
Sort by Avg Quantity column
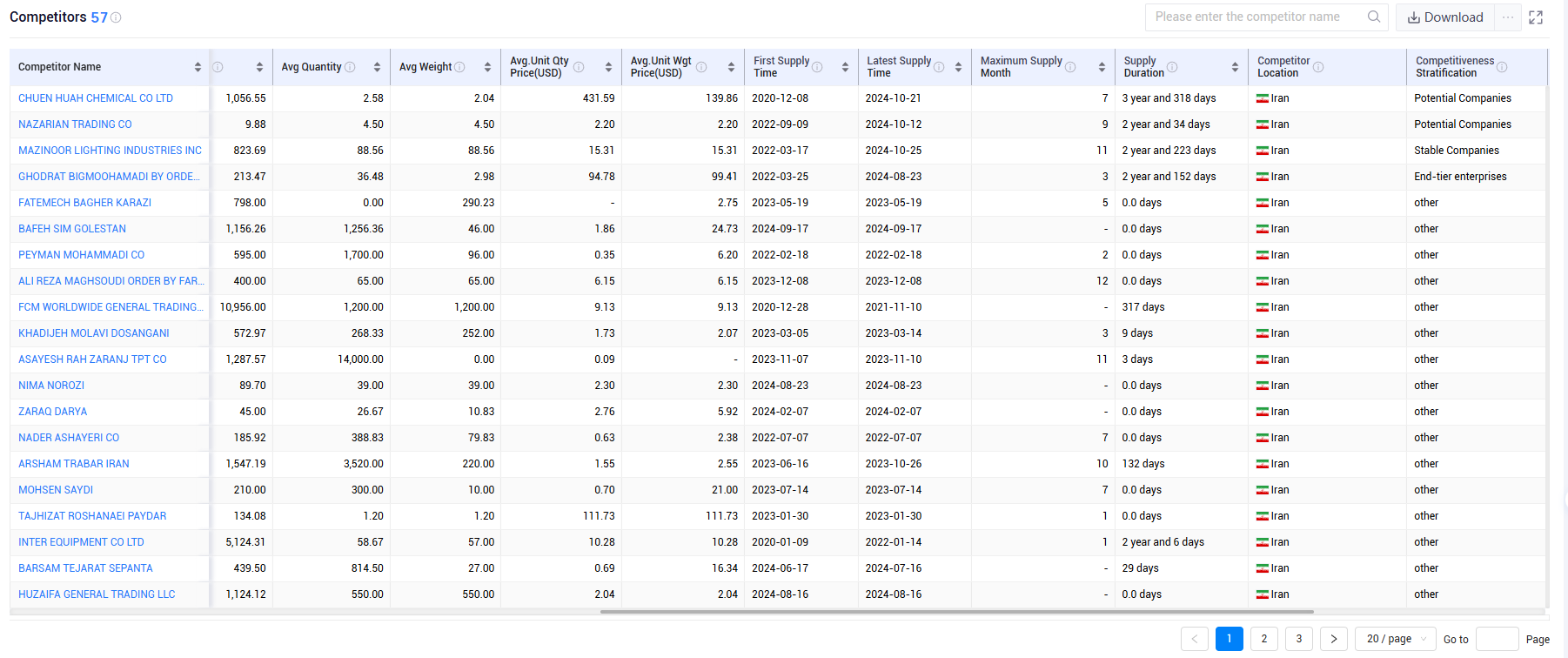(x=377, y=67)
